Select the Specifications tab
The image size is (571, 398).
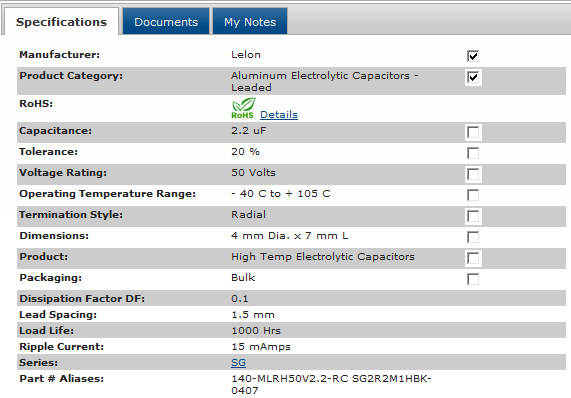[x=61, y=21]
